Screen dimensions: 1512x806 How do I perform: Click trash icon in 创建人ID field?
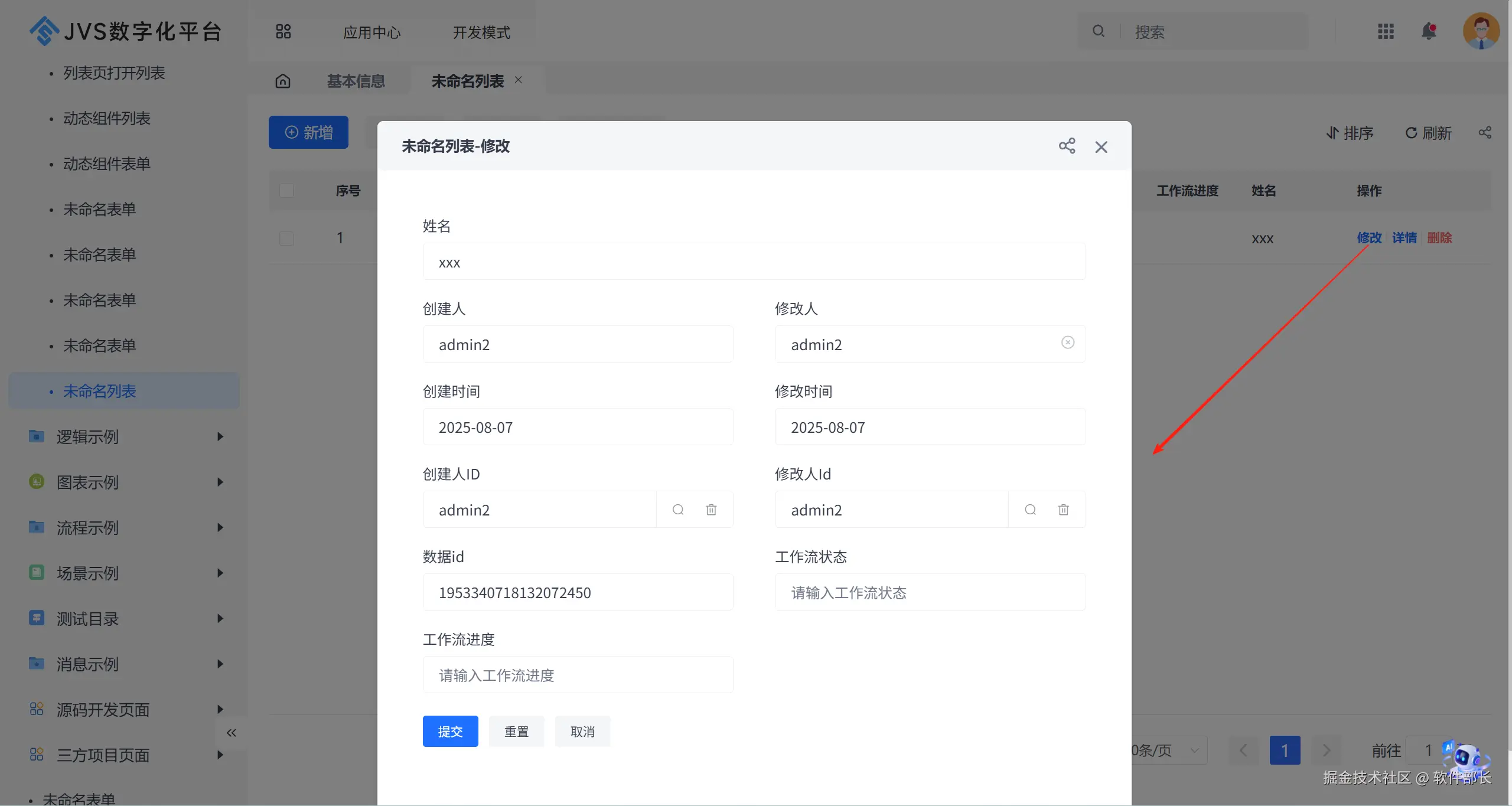(711, 510)
